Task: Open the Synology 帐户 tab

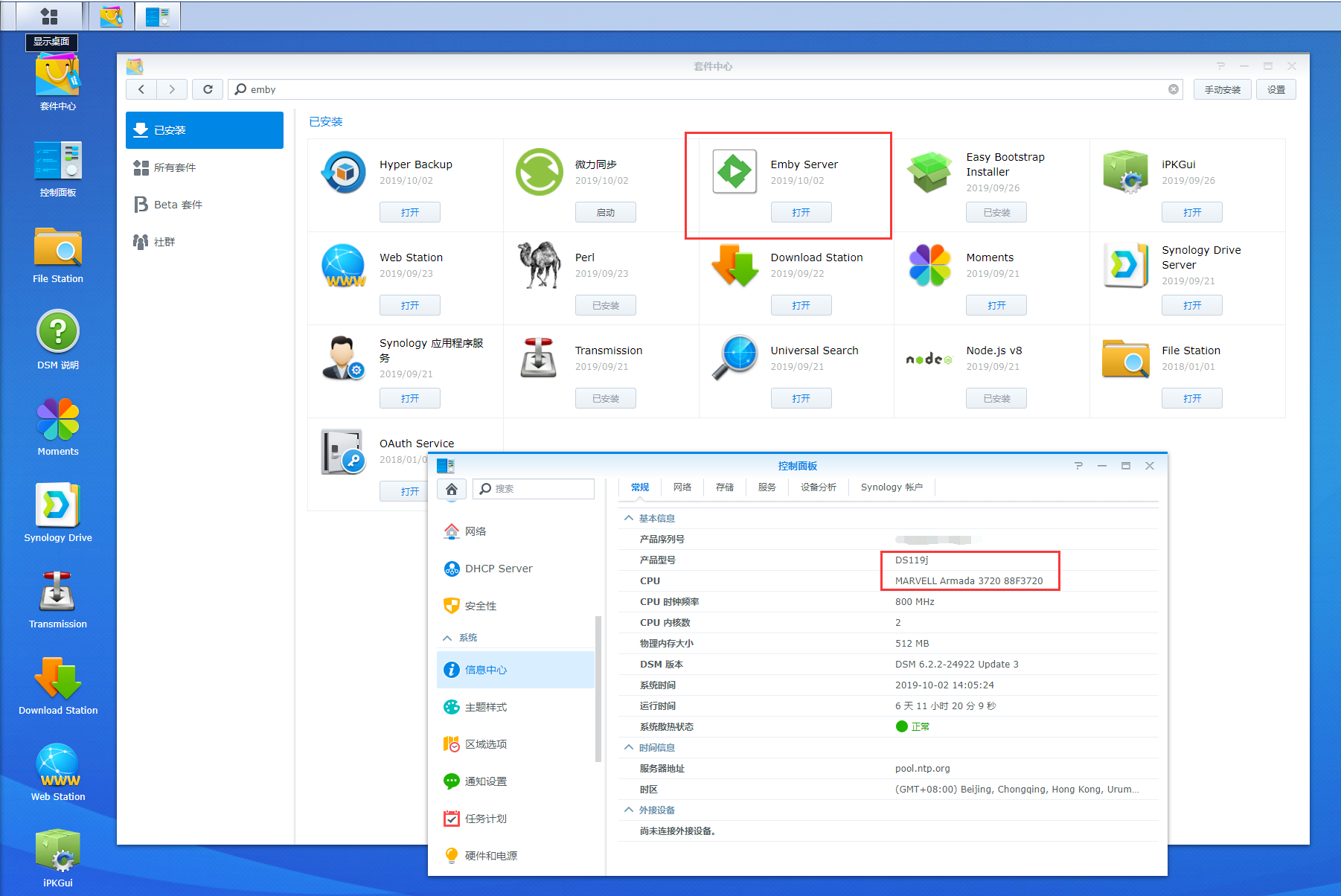Action: point(892,487)
